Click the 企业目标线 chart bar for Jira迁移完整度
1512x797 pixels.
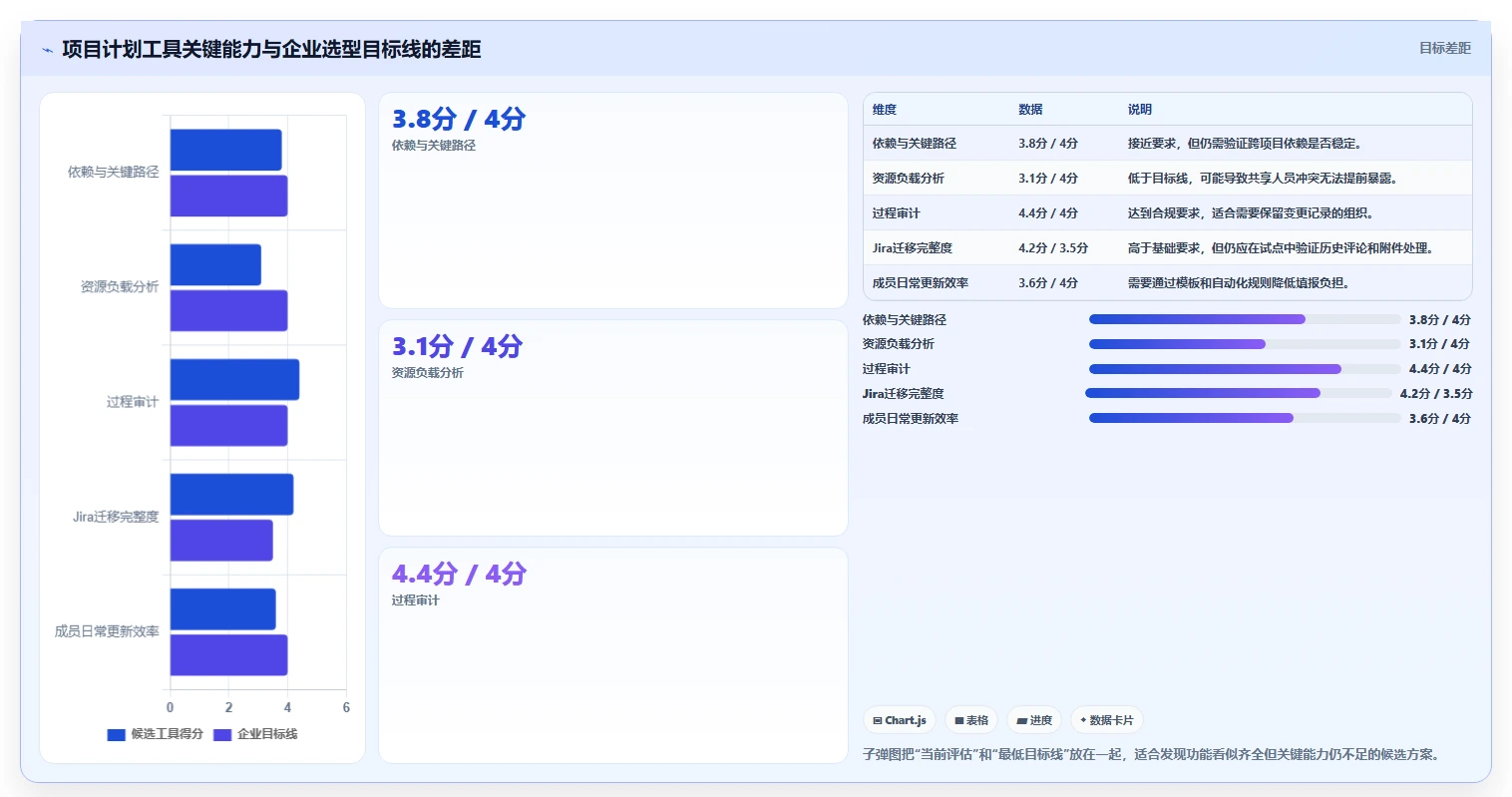tap(221, 541)
